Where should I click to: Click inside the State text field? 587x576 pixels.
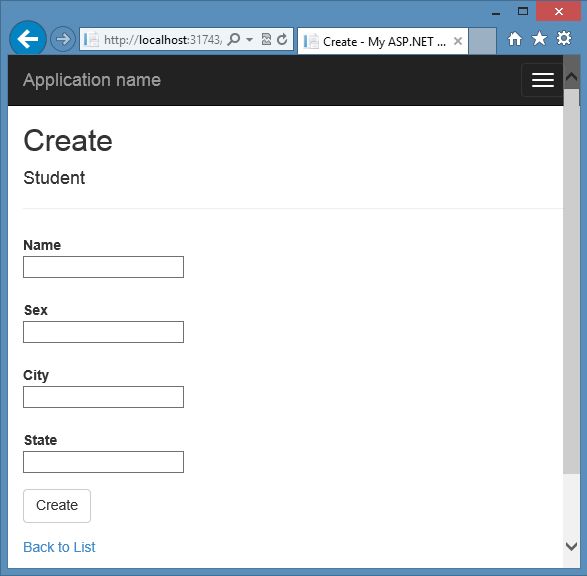coord(103,462)
